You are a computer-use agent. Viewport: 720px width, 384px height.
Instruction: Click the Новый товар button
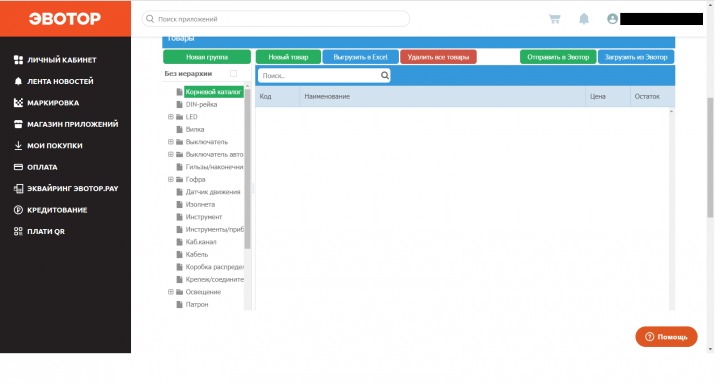pyautogui.click(x=288, y=57)
